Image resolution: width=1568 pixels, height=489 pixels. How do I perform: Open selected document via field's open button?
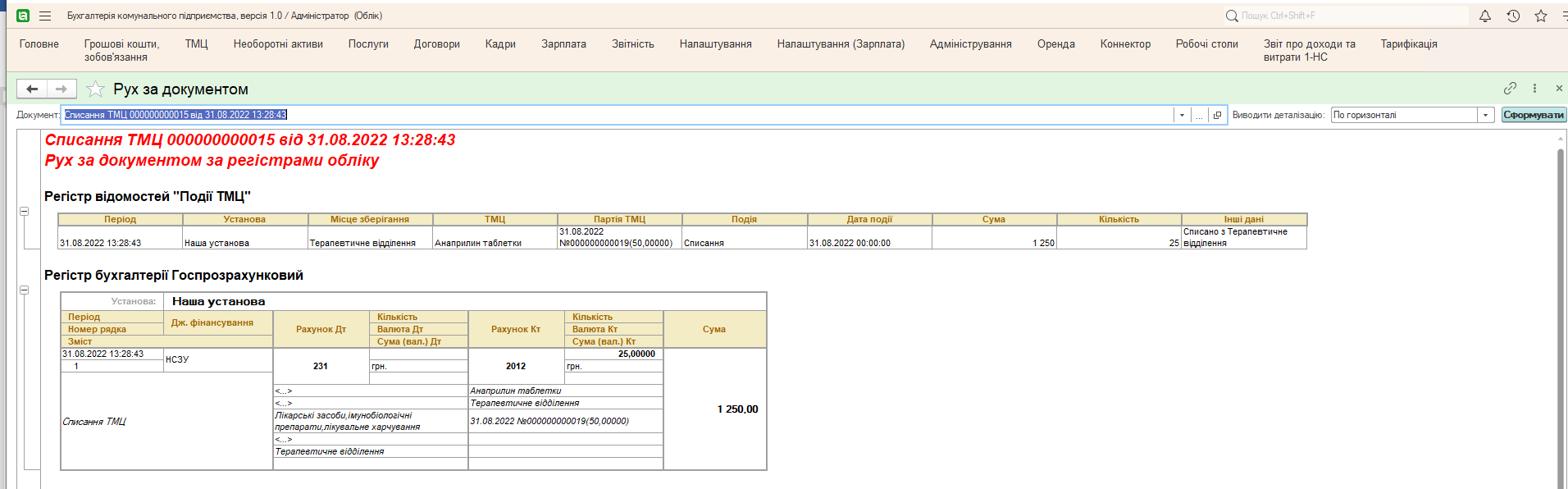coord(1217,116)
